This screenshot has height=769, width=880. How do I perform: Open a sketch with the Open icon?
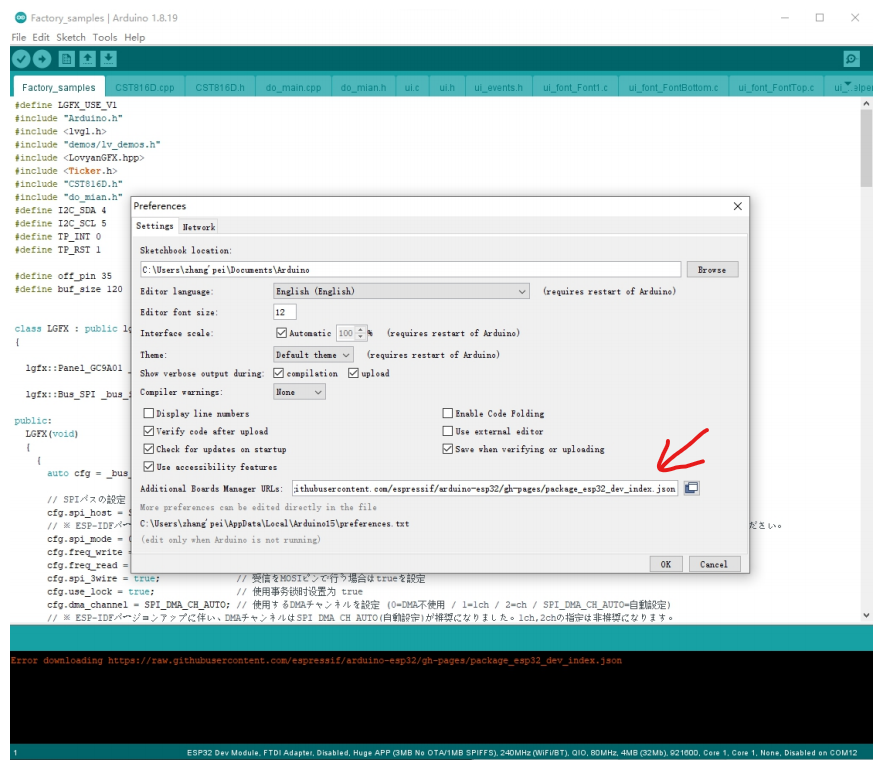pyautogui.click(x=88, y=59)
